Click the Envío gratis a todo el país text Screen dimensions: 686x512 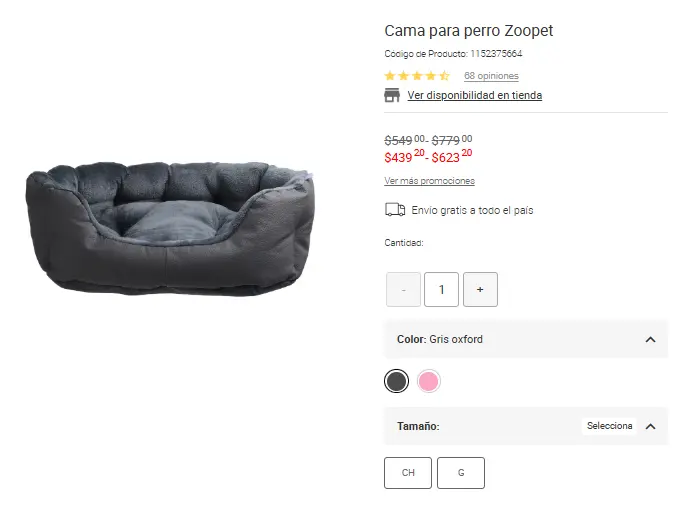click(472, 211)
